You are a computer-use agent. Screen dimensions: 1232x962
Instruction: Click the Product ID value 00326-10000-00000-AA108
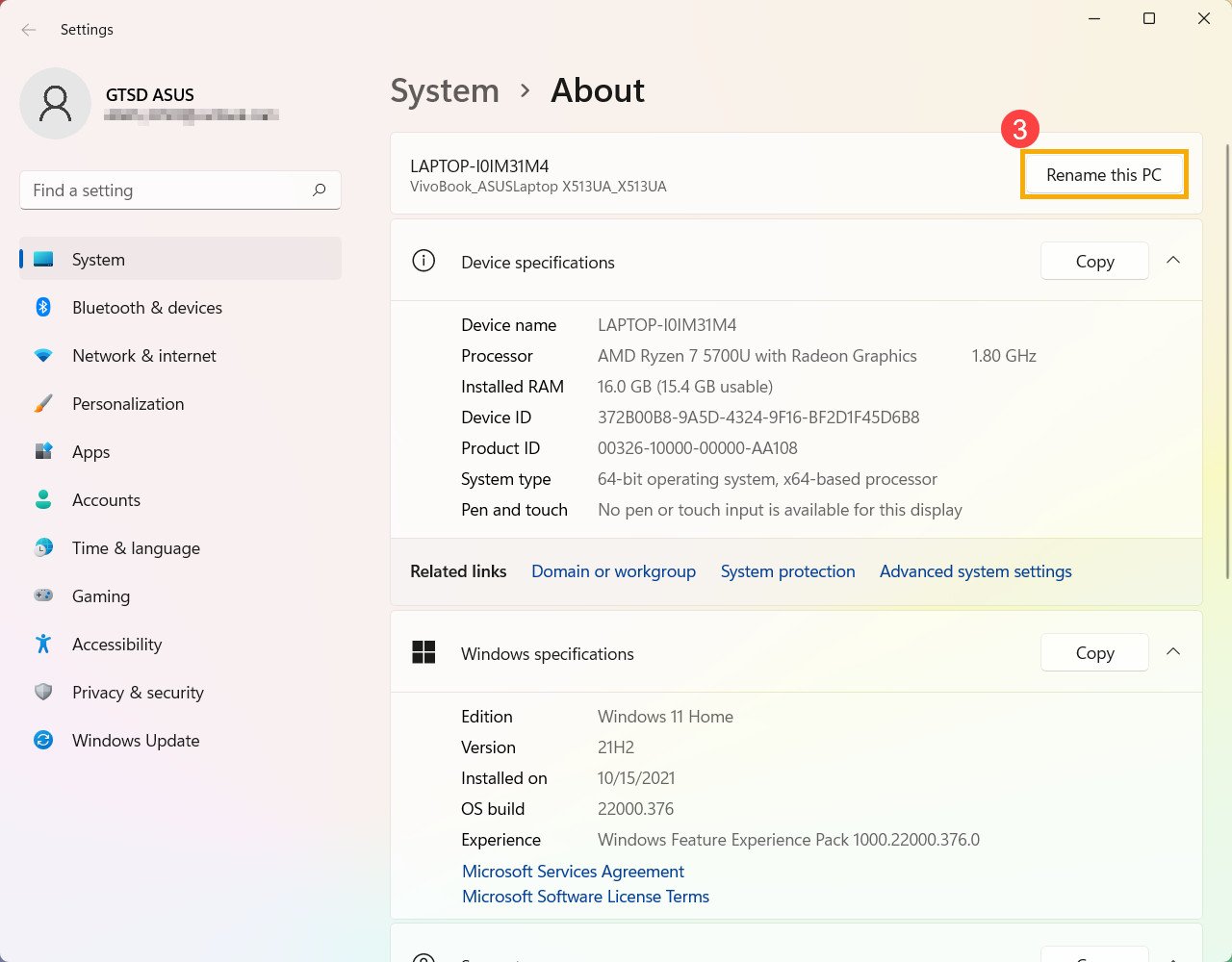click(698, 448)
